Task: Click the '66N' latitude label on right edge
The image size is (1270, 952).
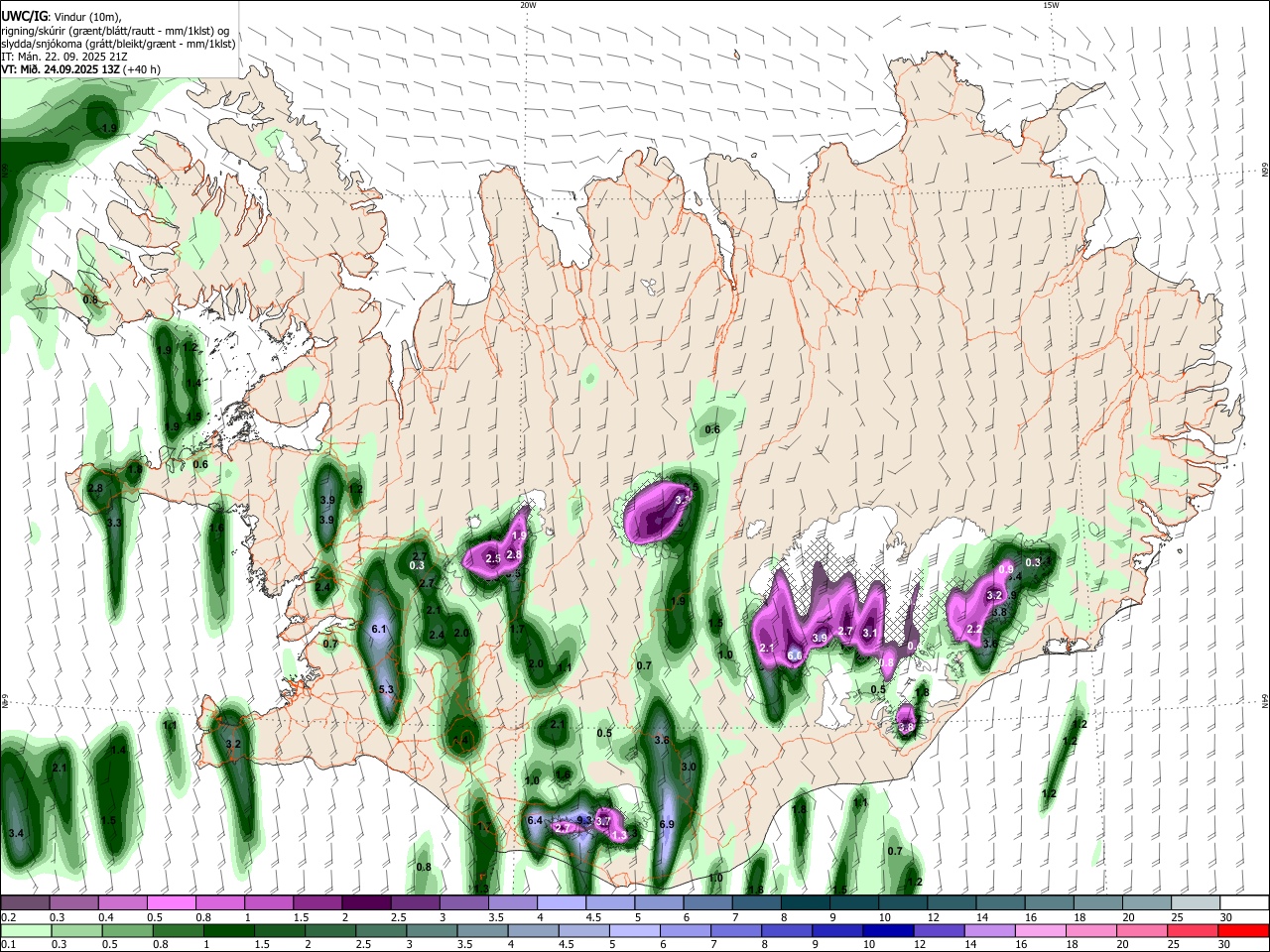Action: [x=1265, y=171]
